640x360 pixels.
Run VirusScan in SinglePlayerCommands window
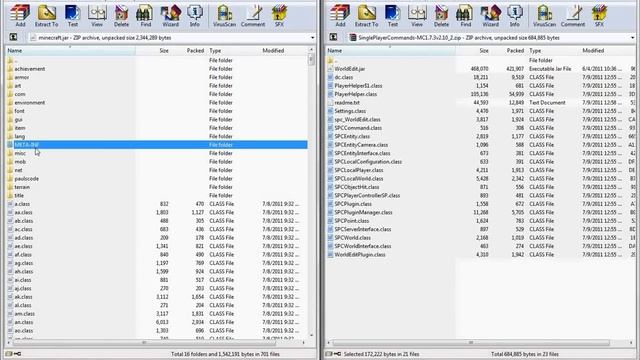coord(544,16)
